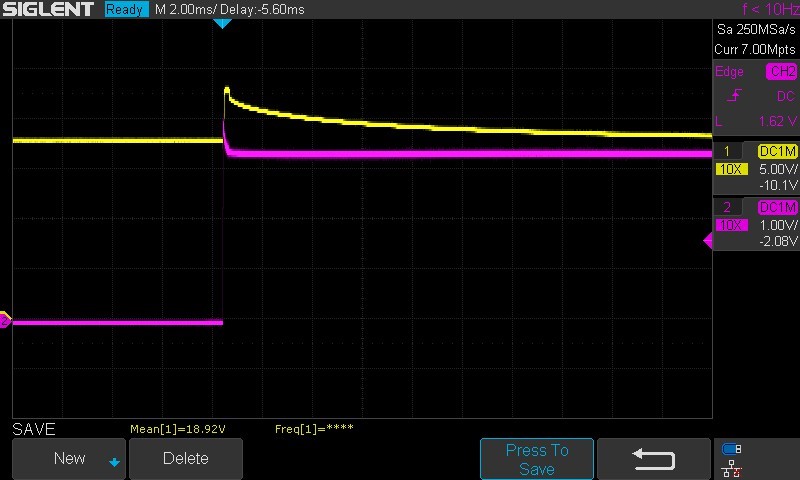This screenshot has height=480, width=800.
Task: Click the channel 2 ground level marker
Action: [5, 320]
